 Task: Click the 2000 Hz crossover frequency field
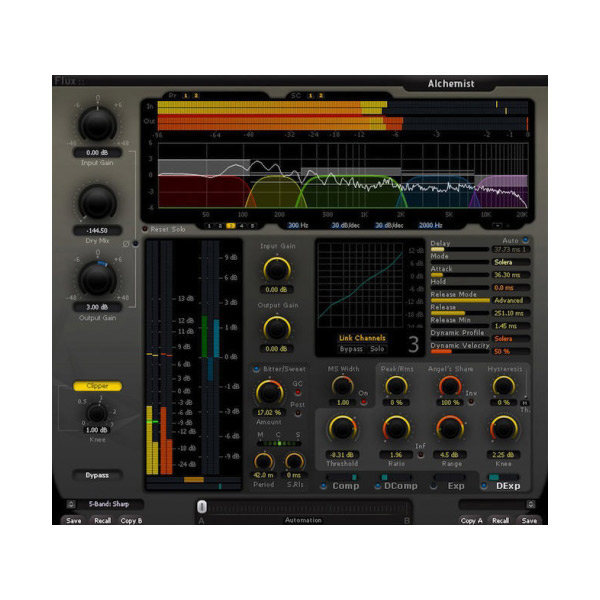[430, 225]
